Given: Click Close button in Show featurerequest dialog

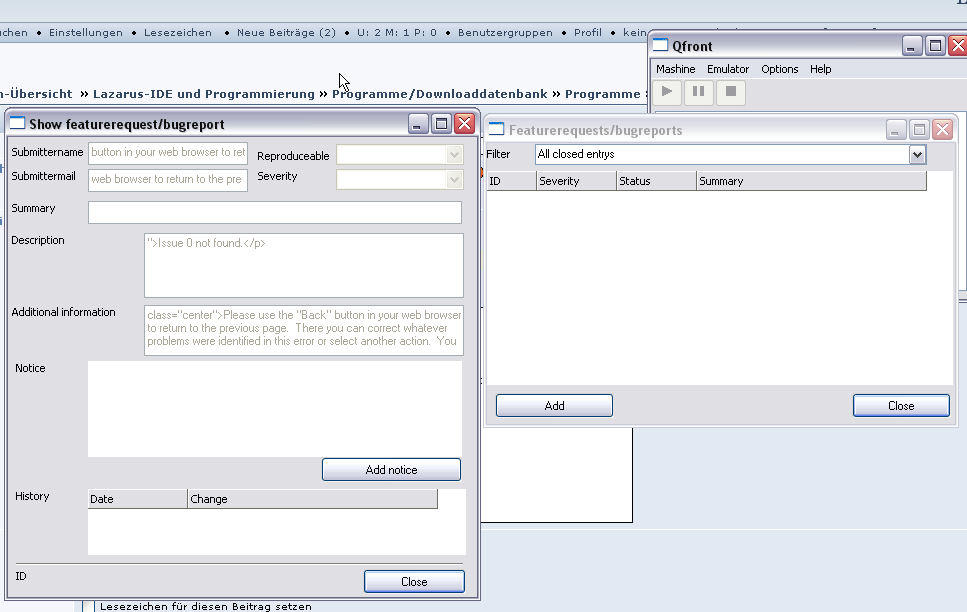Looking at the screenshot, I should 414,581.
